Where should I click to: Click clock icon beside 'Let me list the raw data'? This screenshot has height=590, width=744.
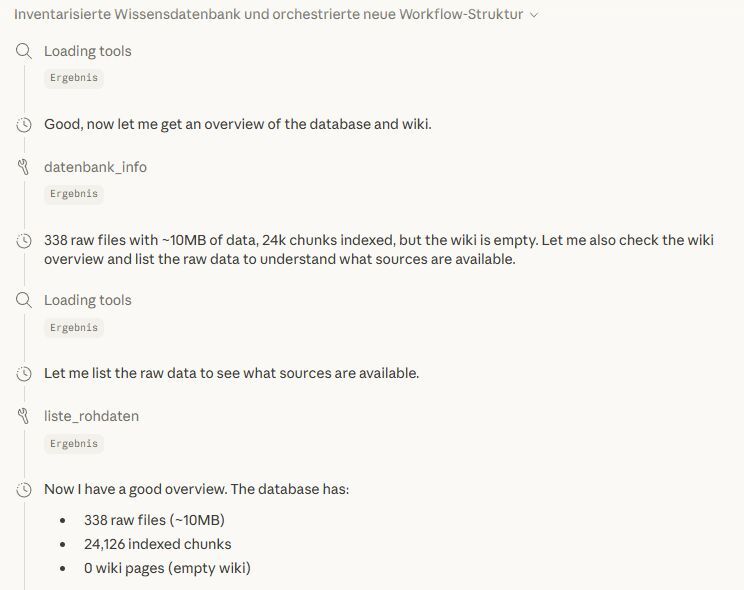pyautogui.click(x=24, y=373)
